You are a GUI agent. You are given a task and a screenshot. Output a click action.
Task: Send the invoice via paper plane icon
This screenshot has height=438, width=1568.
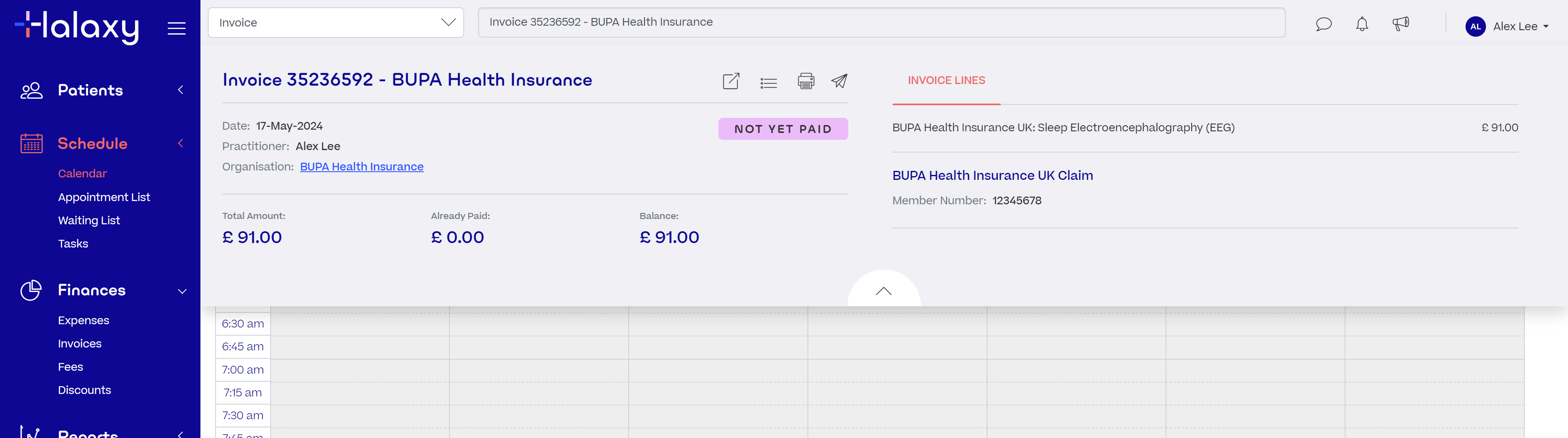coord(839,81)
